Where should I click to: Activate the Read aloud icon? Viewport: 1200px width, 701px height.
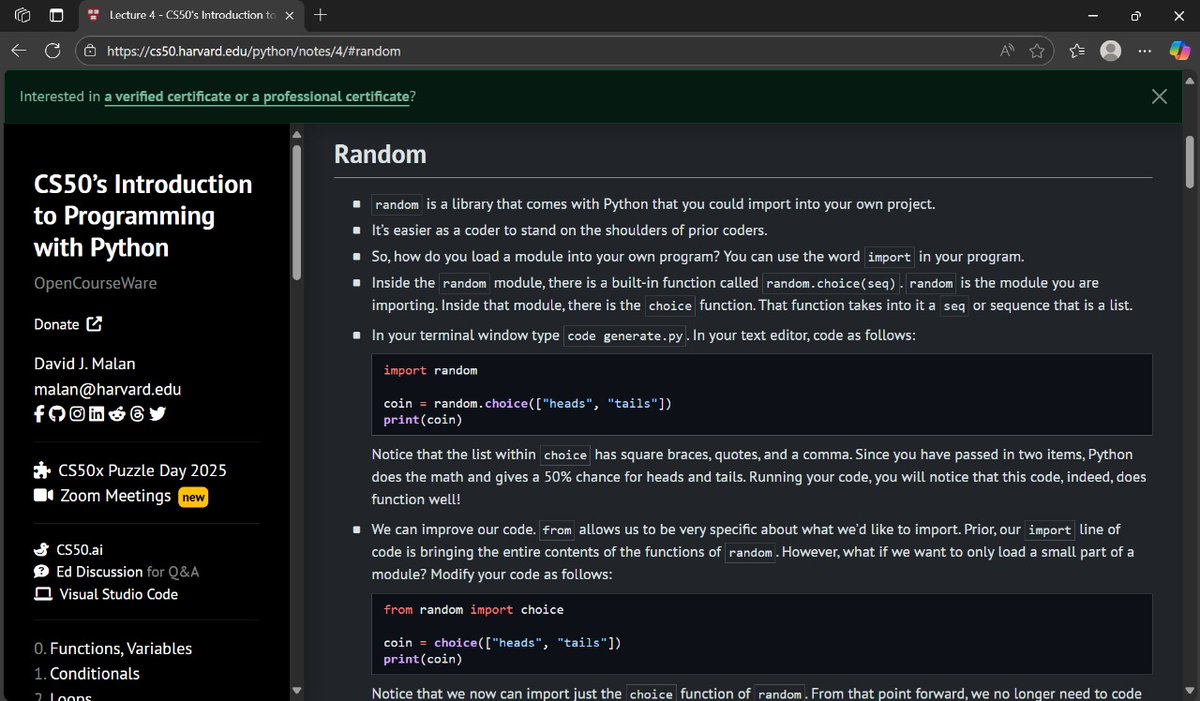pyautogui.click(x=1007, y=50)
